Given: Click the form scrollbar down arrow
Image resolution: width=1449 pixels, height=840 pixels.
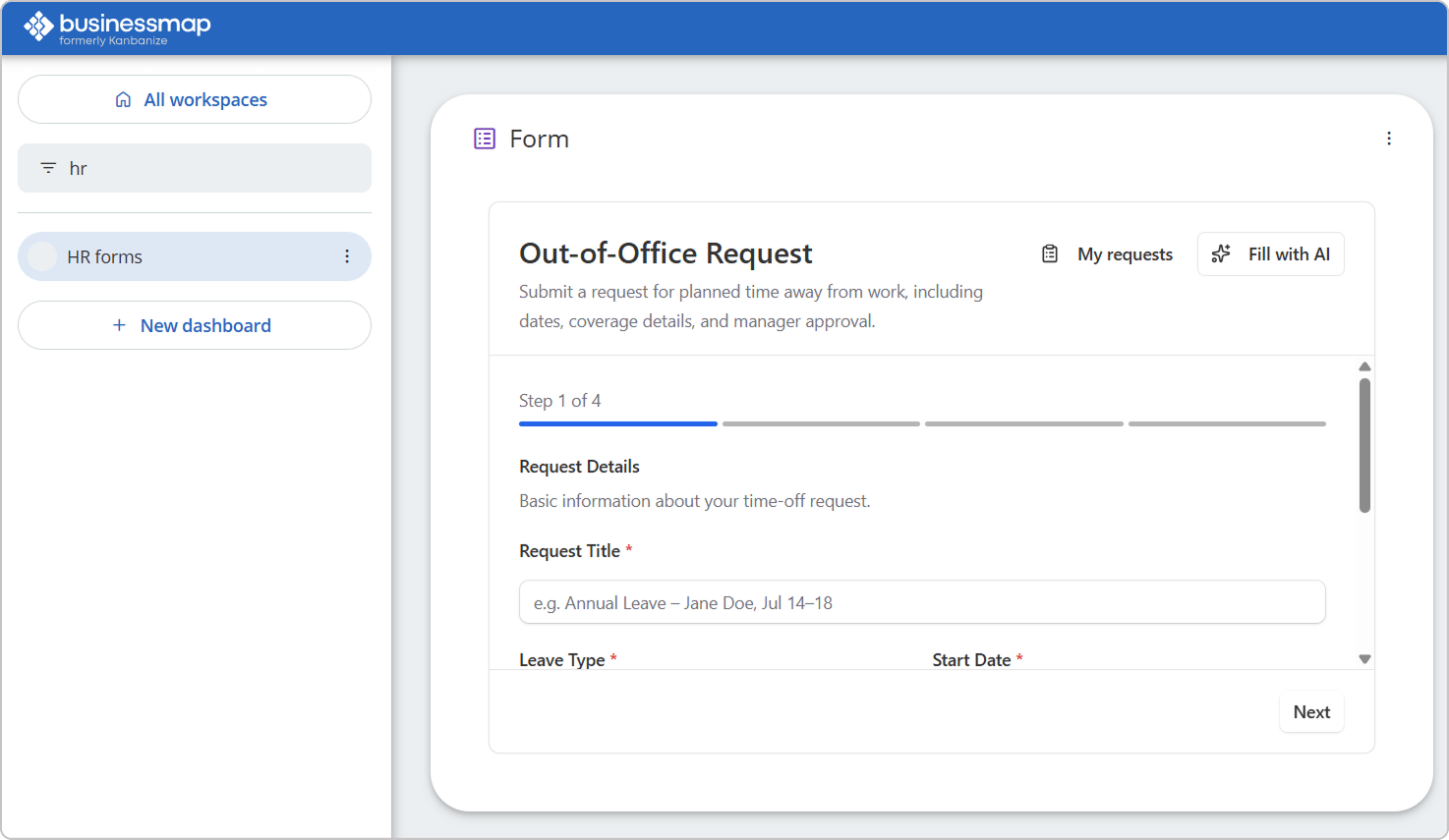Looking at the screenshot, I should tap(1364, 659).
